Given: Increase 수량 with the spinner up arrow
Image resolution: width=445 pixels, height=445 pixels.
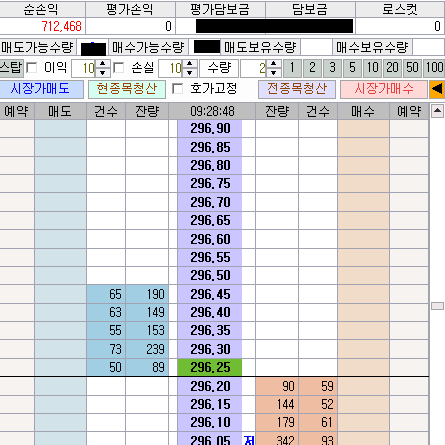Looking at the screenshot, I should (x=274, y=64).
